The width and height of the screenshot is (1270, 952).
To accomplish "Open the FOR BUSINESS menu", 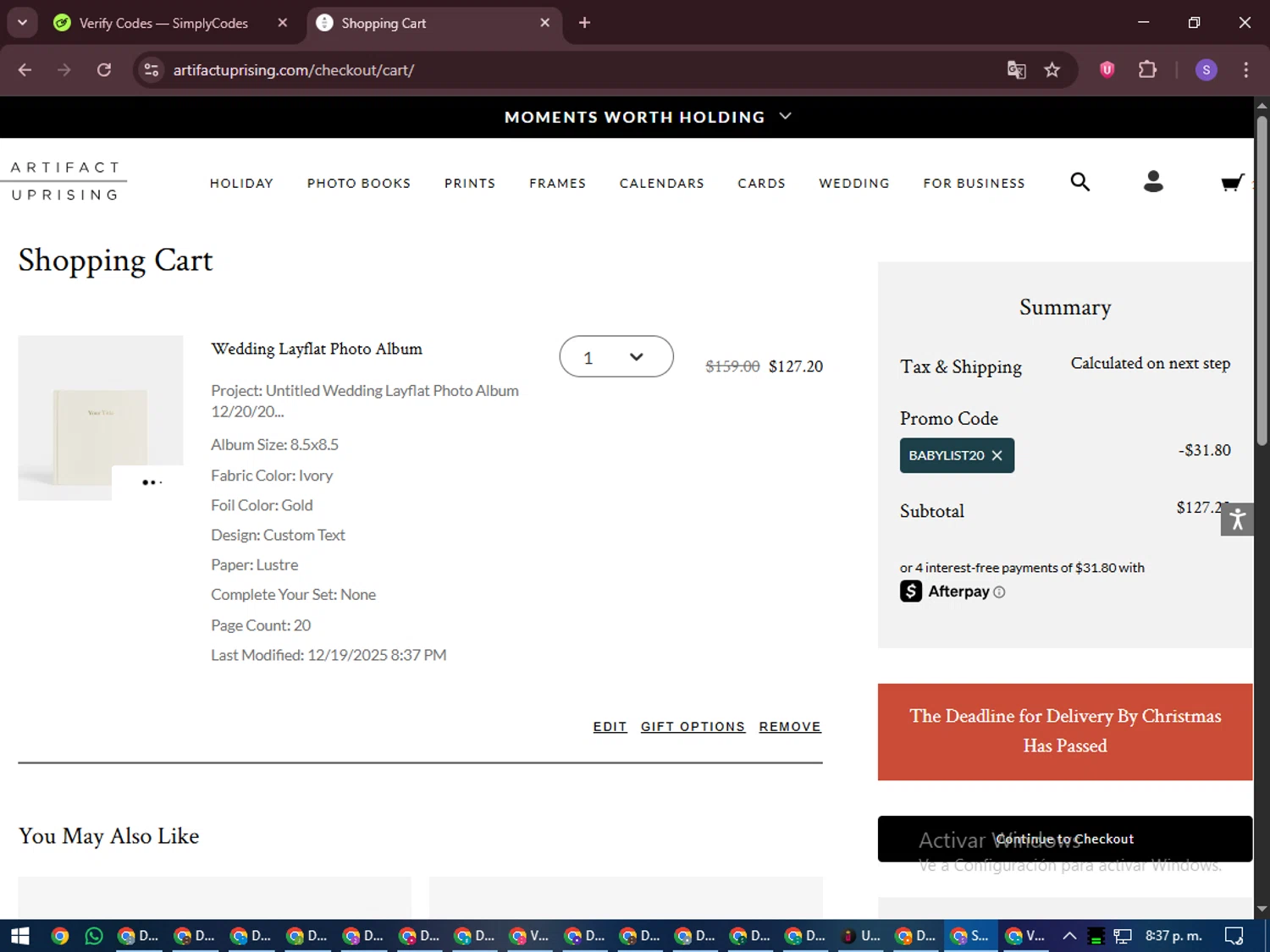I will coord(975,183).
